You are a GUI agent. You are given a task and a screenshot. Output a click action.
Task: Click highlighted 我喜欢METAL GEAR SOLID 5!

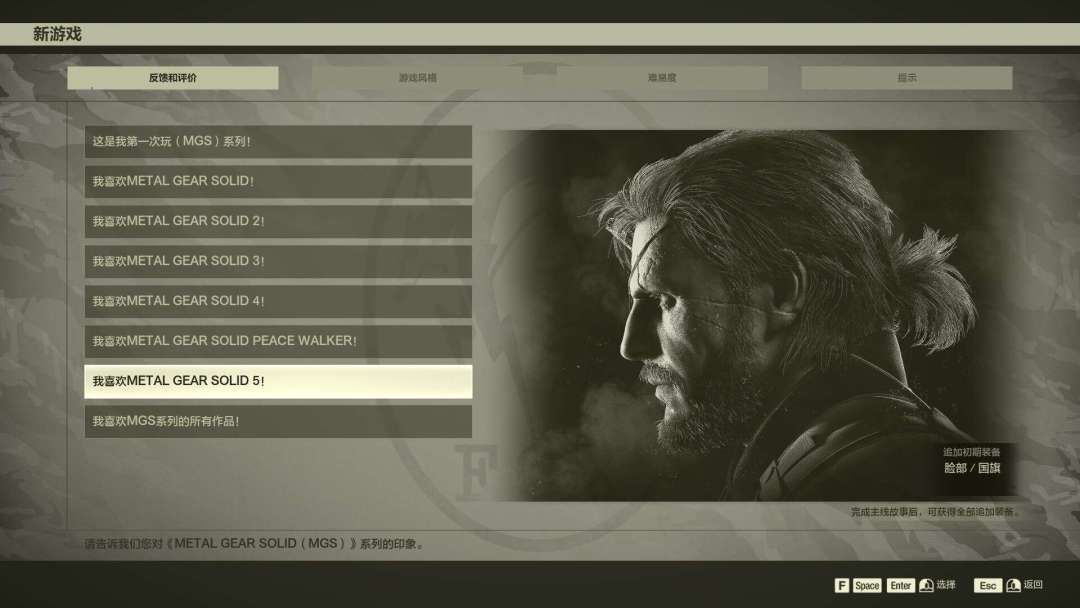[278, 381]
